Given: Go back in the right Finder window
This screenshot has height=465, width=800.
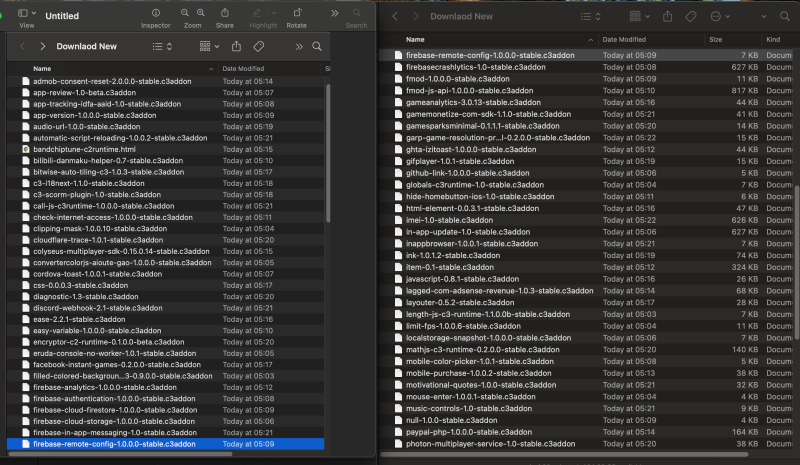Looking at the screenshot, I should 395,16.
